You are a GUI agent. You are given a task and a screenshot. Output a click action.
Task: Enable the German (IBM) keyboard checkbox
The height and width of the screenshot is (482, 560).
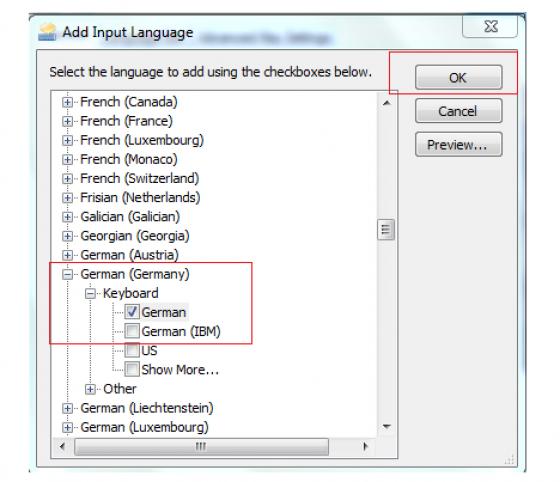click(132, 331)
